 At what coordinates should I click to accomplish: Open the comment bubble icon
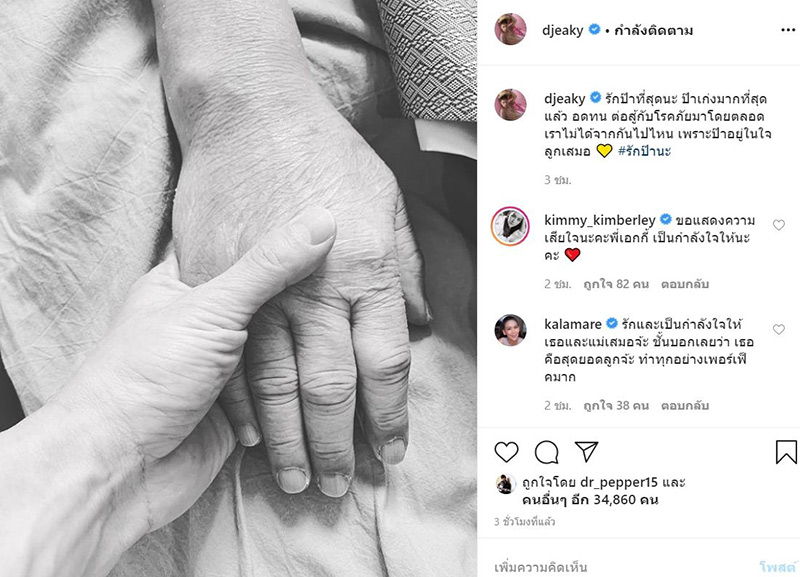point(546,452)
